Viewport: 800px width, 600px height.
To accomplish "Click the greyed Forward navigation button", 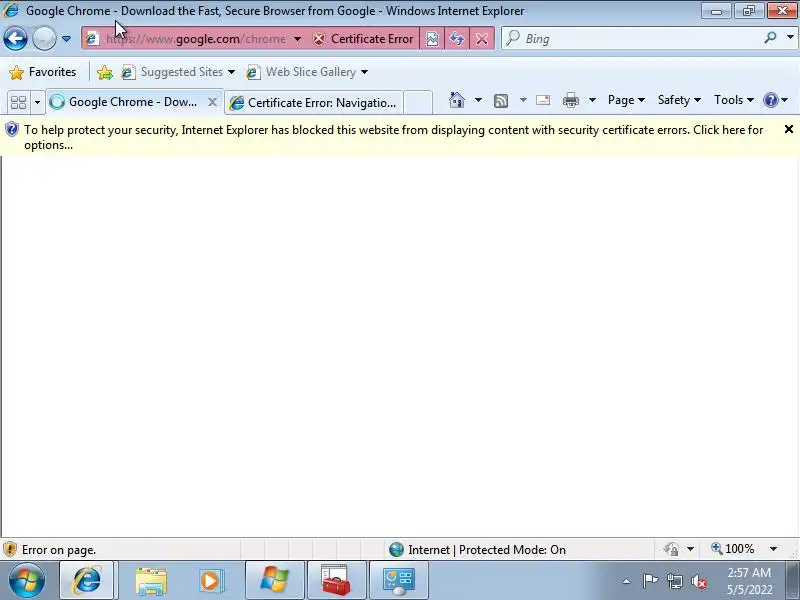I will pos(44,39).
